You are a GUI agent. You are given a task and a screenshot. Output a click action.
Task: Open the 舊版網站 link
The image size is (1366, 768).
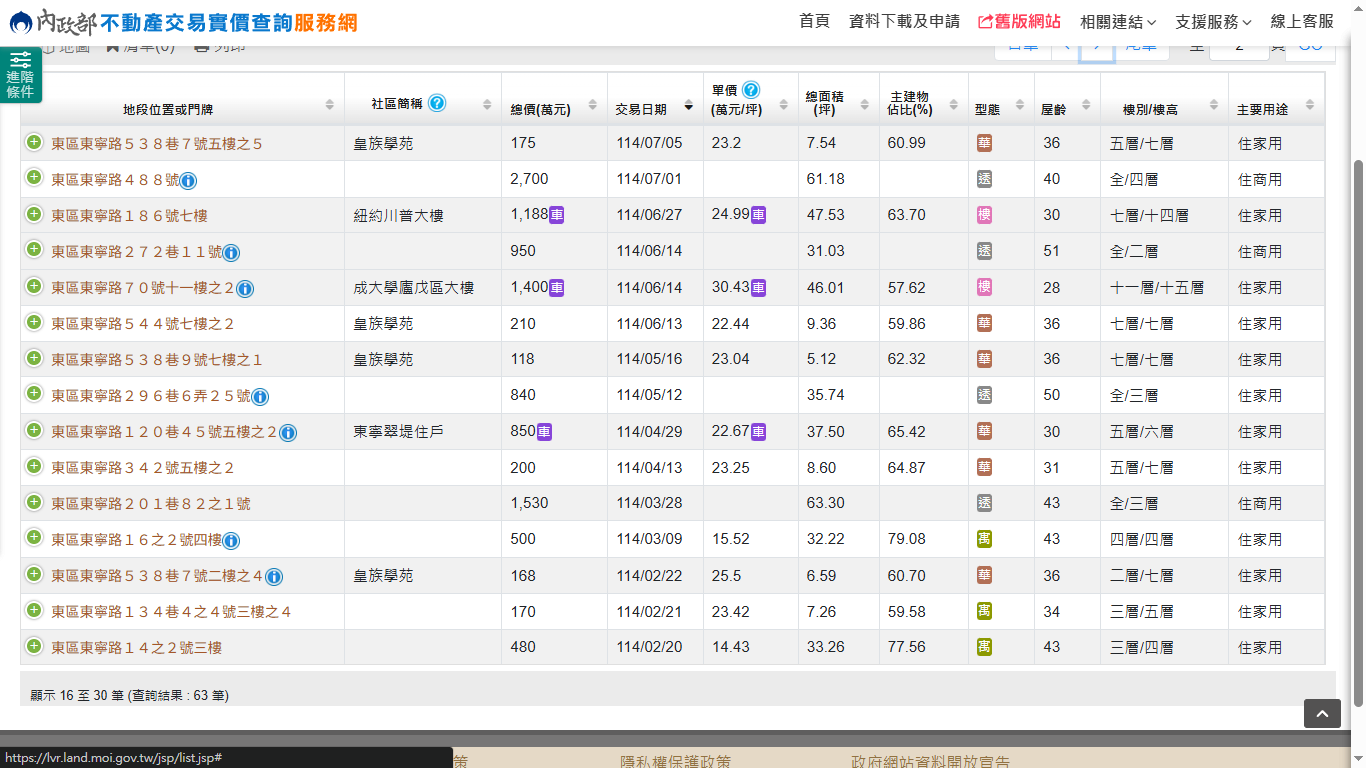tap(1019, 22)
